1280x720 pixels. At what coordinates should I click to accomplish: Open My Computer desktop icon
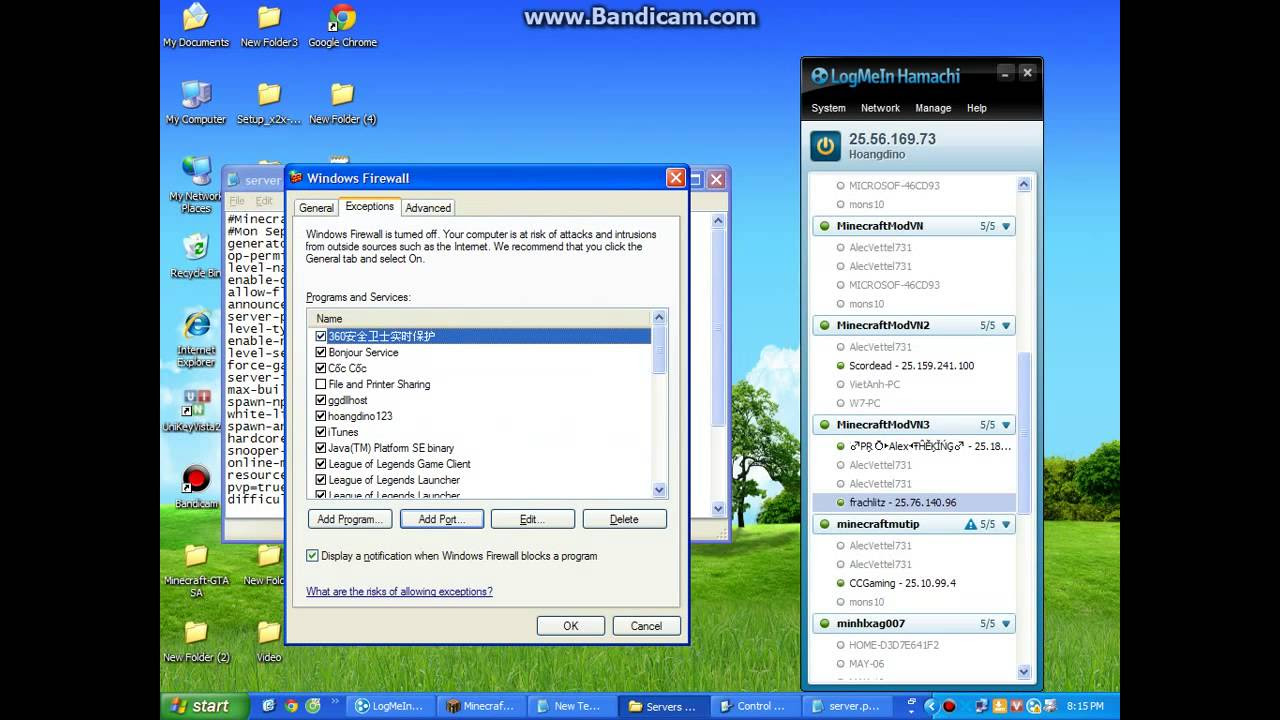tap(196, 103)
